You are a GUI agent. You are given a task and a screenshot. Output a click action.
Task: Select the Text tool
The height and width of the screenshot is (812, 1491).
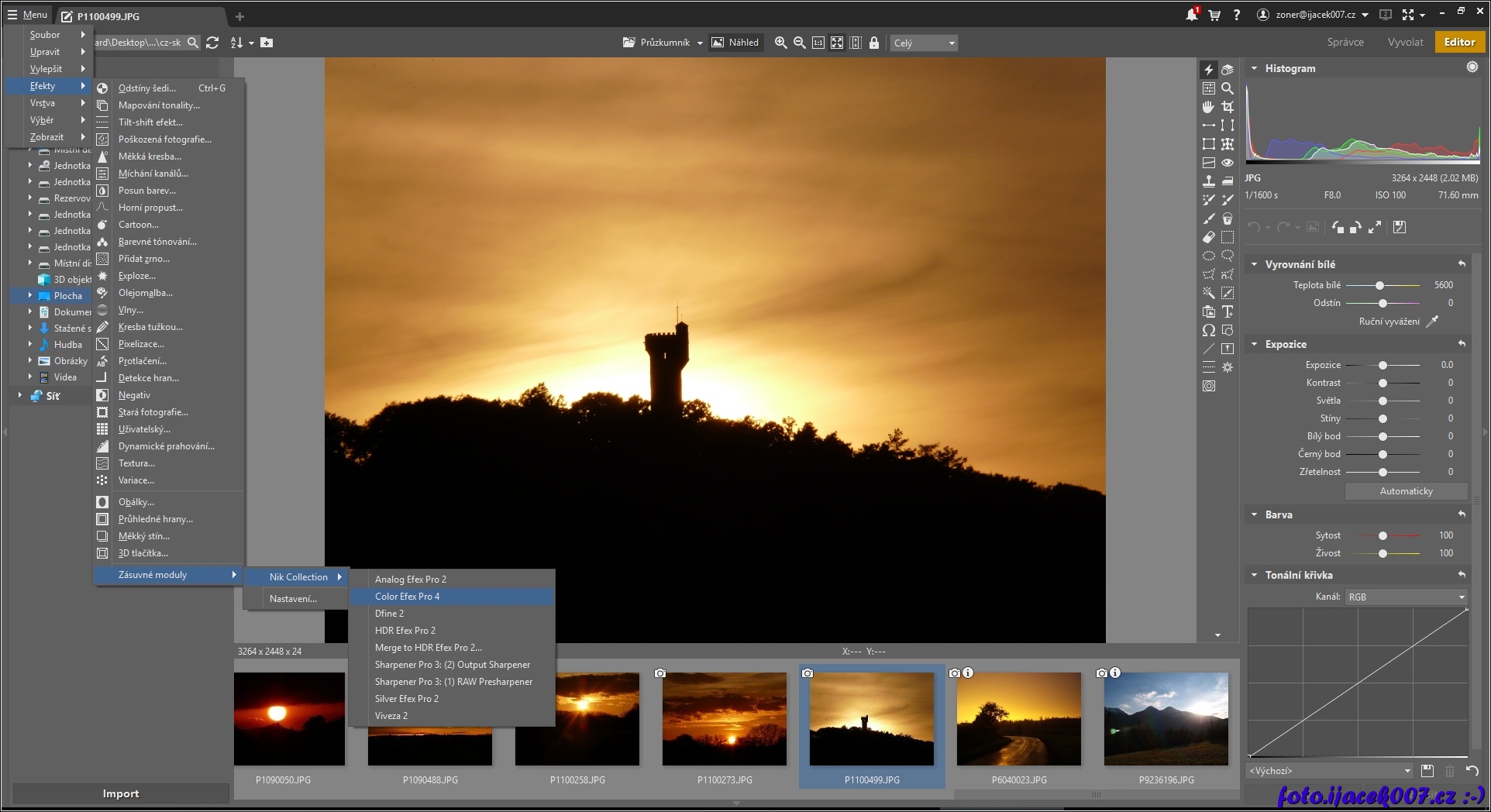[x=1228, y=311]
